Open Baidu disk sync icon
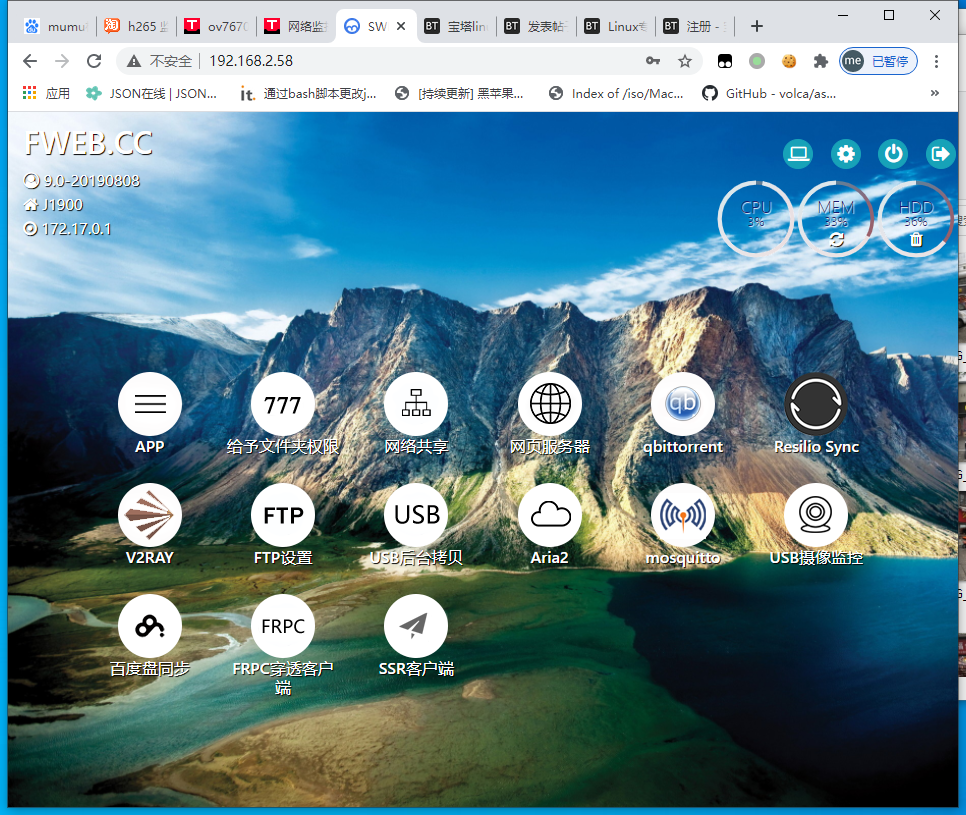Image resolution: width=966 pixels, height=815 pixels. [150, 626]
